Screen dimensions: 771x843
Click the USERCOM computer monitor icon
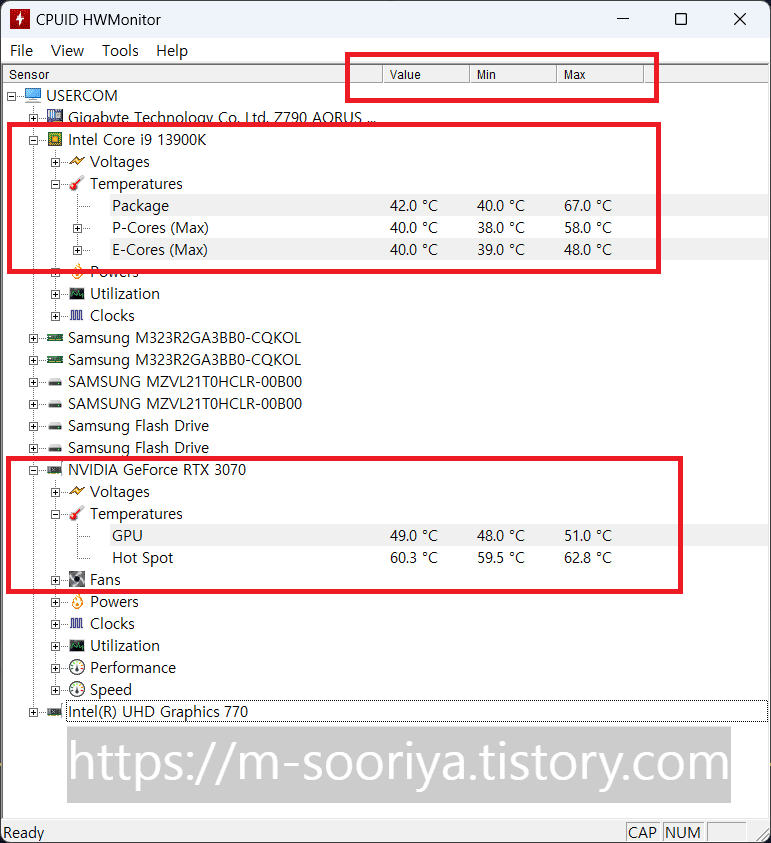[33, 95]
